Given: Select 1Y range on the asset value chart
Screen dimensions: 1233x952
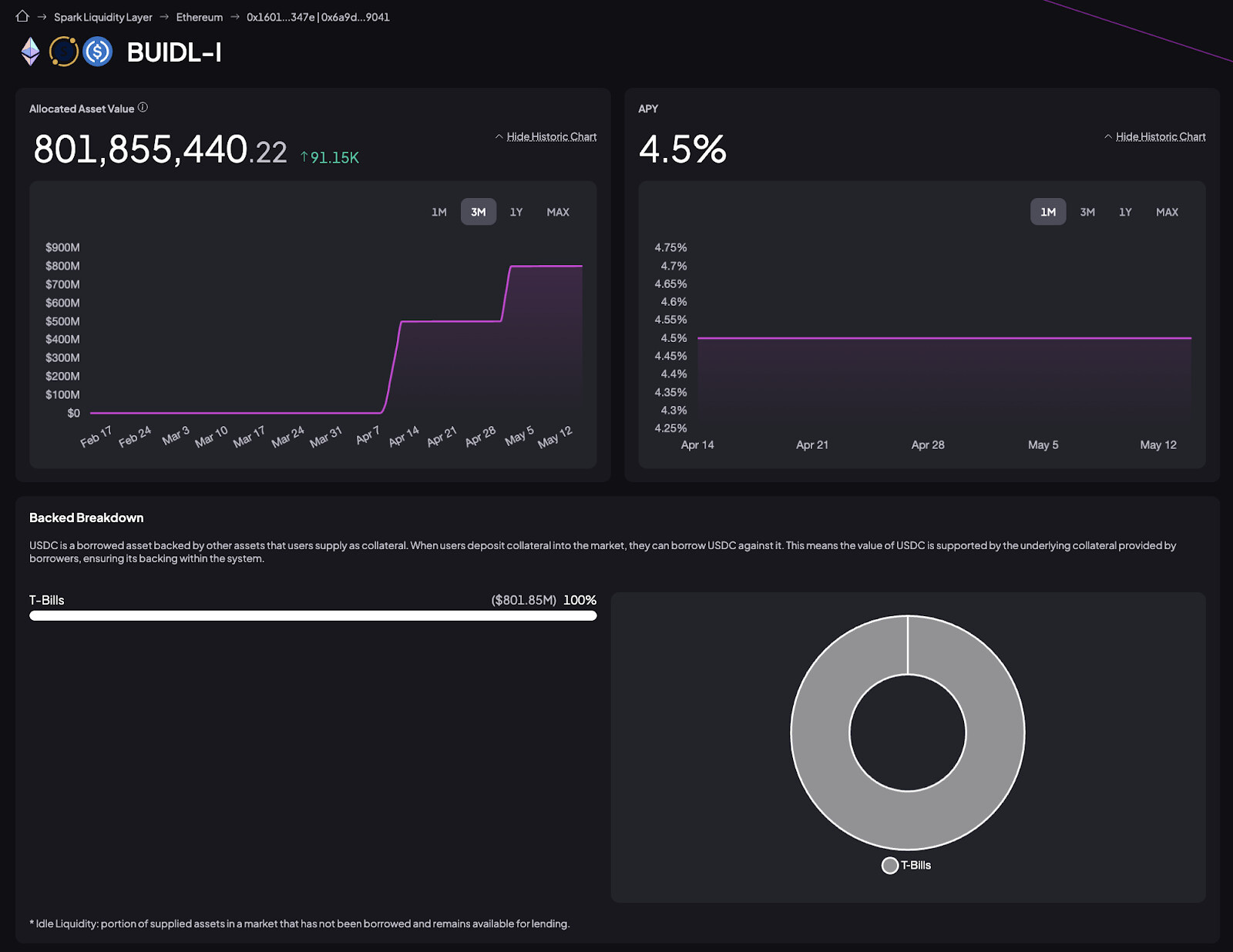Looking at the screenshot, I should pos(516,212).
